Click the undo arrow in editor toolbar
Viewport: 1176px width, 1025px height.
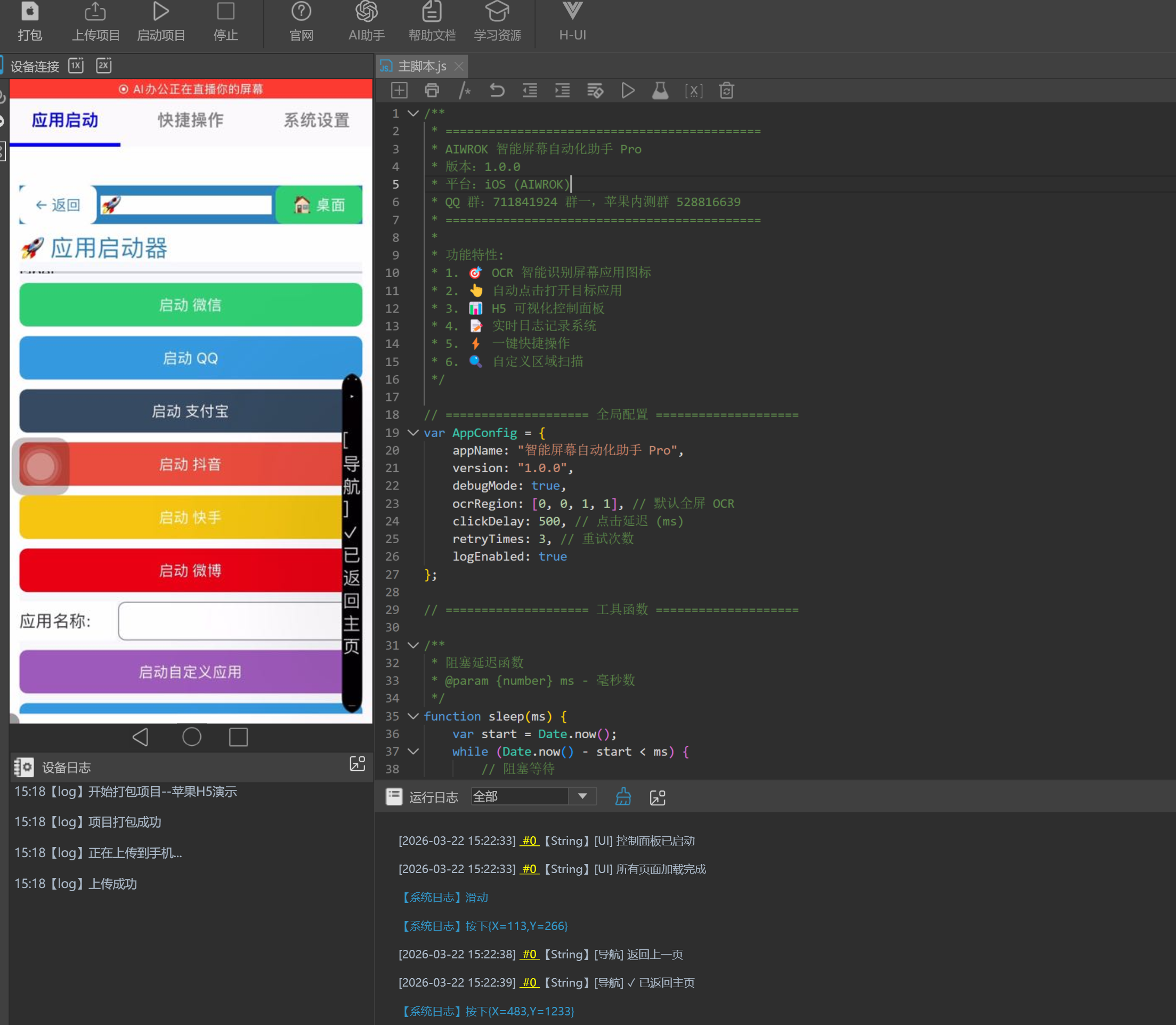[x=497, y=91]
